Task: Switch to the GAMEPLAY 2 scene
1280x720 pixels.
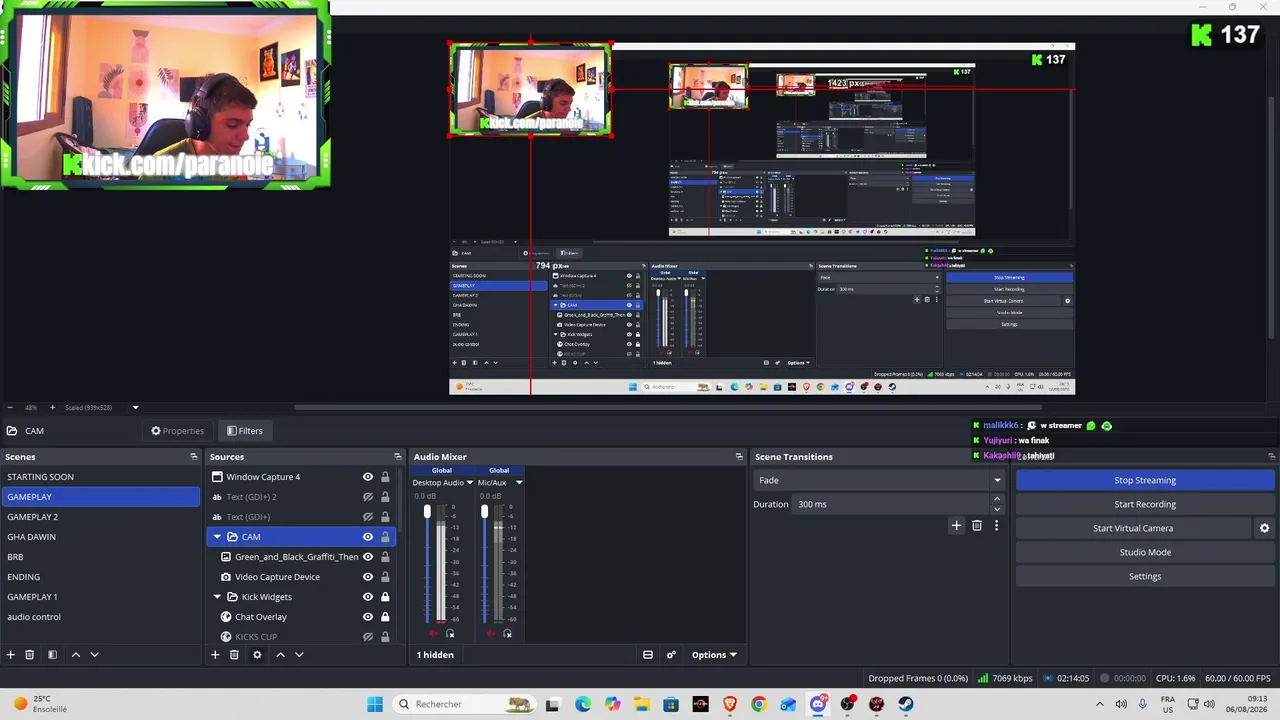Action: click(100, 517)
